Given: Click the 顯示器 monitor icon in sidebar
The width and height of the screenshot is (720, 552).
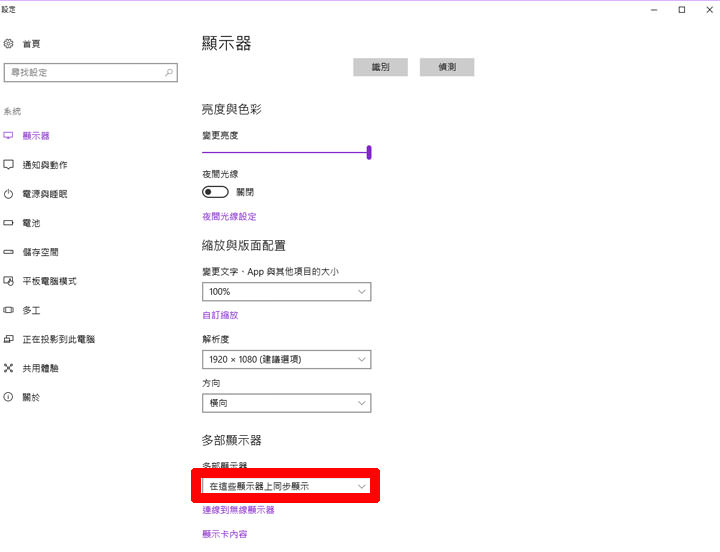Looking at the screenshot, I should (8, 135).
